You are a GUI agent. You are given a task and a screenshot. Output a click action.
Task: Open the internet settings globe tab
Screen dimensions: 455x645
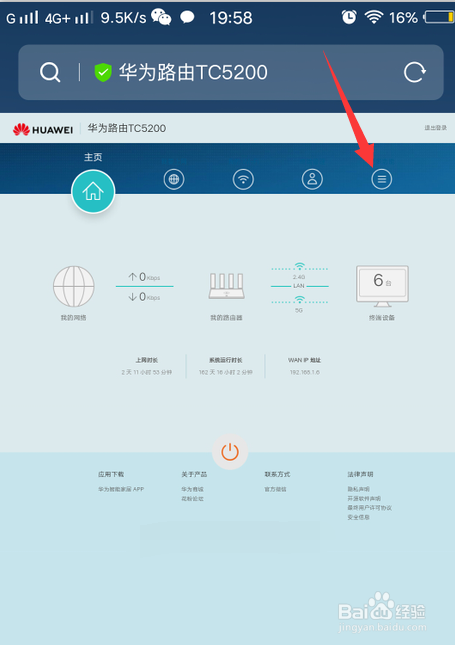174,179
